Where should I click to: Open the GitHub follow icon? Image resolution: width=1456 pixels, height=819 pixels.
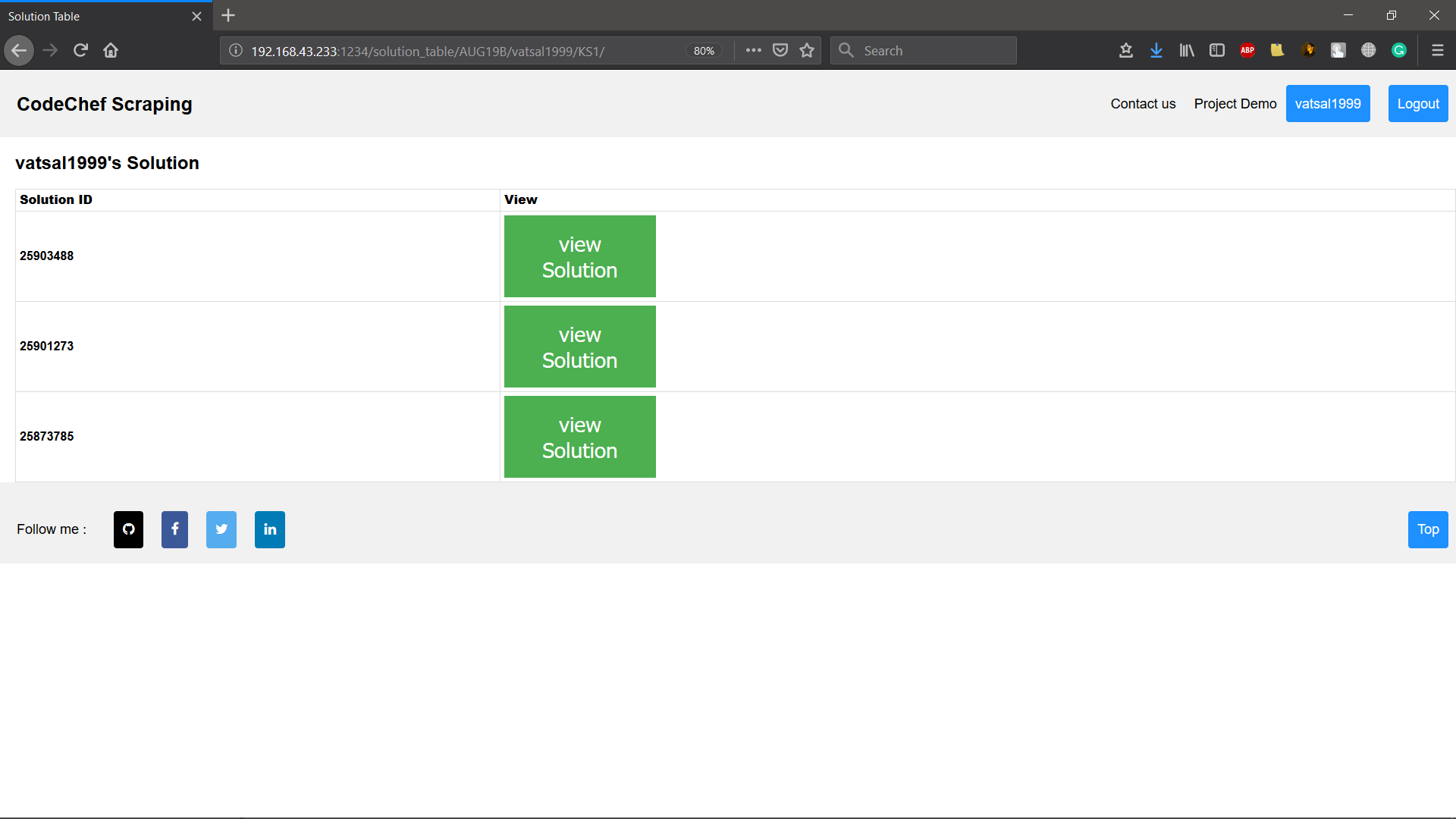click(128, 529)
